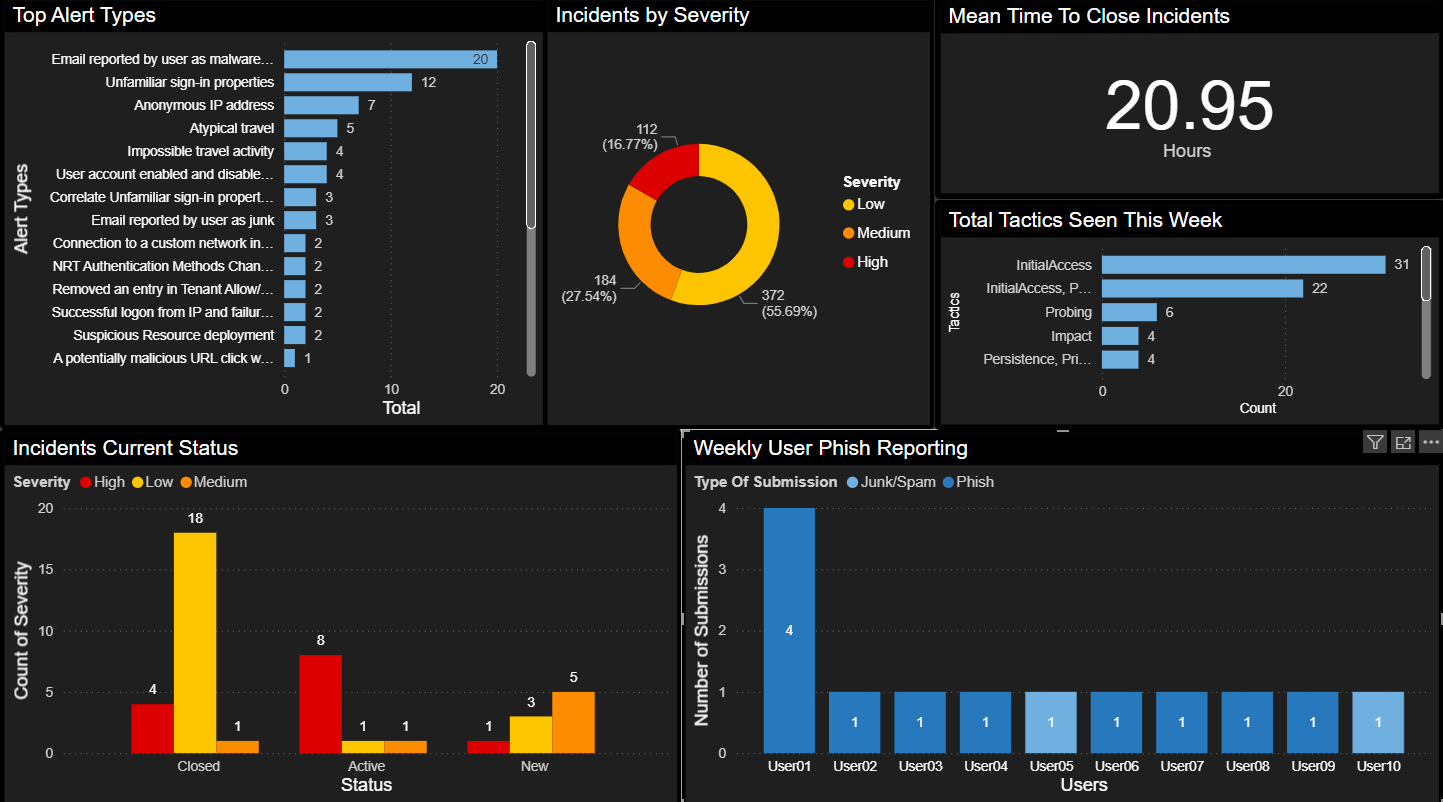
Task: Click the User10 Junk/Spam bar
Action: pyautogui.click(x=1378, y=722)
